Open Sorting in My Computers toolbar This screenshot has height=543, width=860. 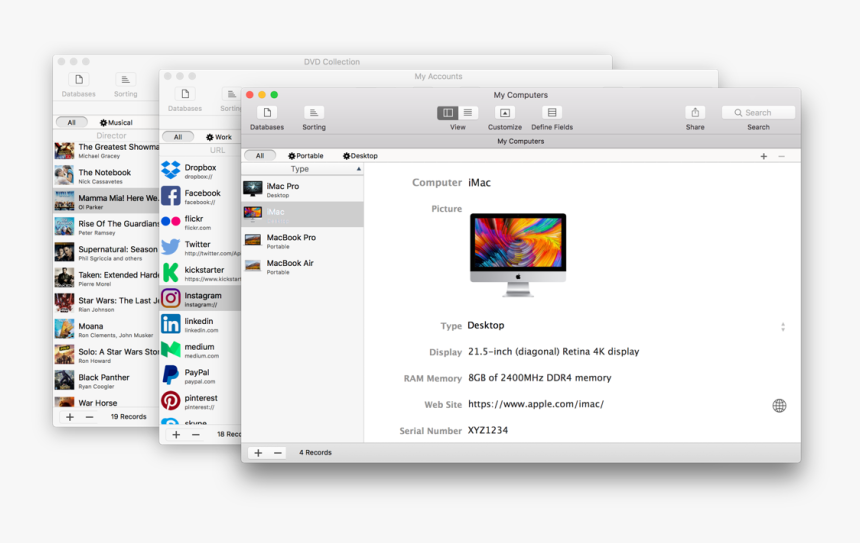coord(314,113)
